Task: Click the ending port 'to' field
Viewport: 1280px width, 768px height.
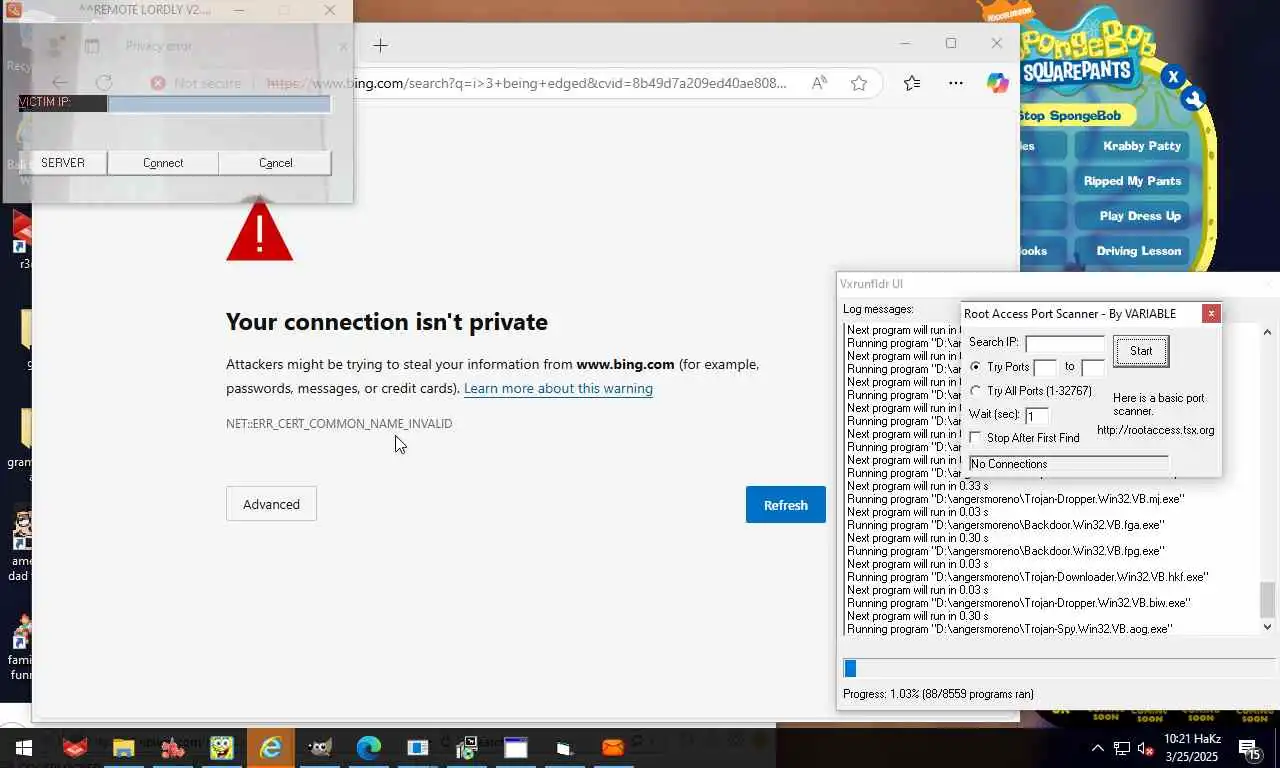Action: pyautogui.click(x=1093, y=368)
